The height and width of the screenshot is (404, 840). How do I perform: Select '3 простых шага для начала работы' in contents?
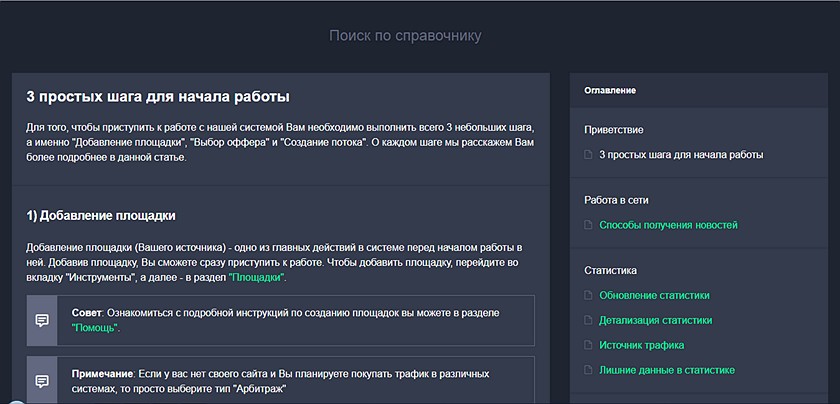pyautogui.click(x=681, y=155)
